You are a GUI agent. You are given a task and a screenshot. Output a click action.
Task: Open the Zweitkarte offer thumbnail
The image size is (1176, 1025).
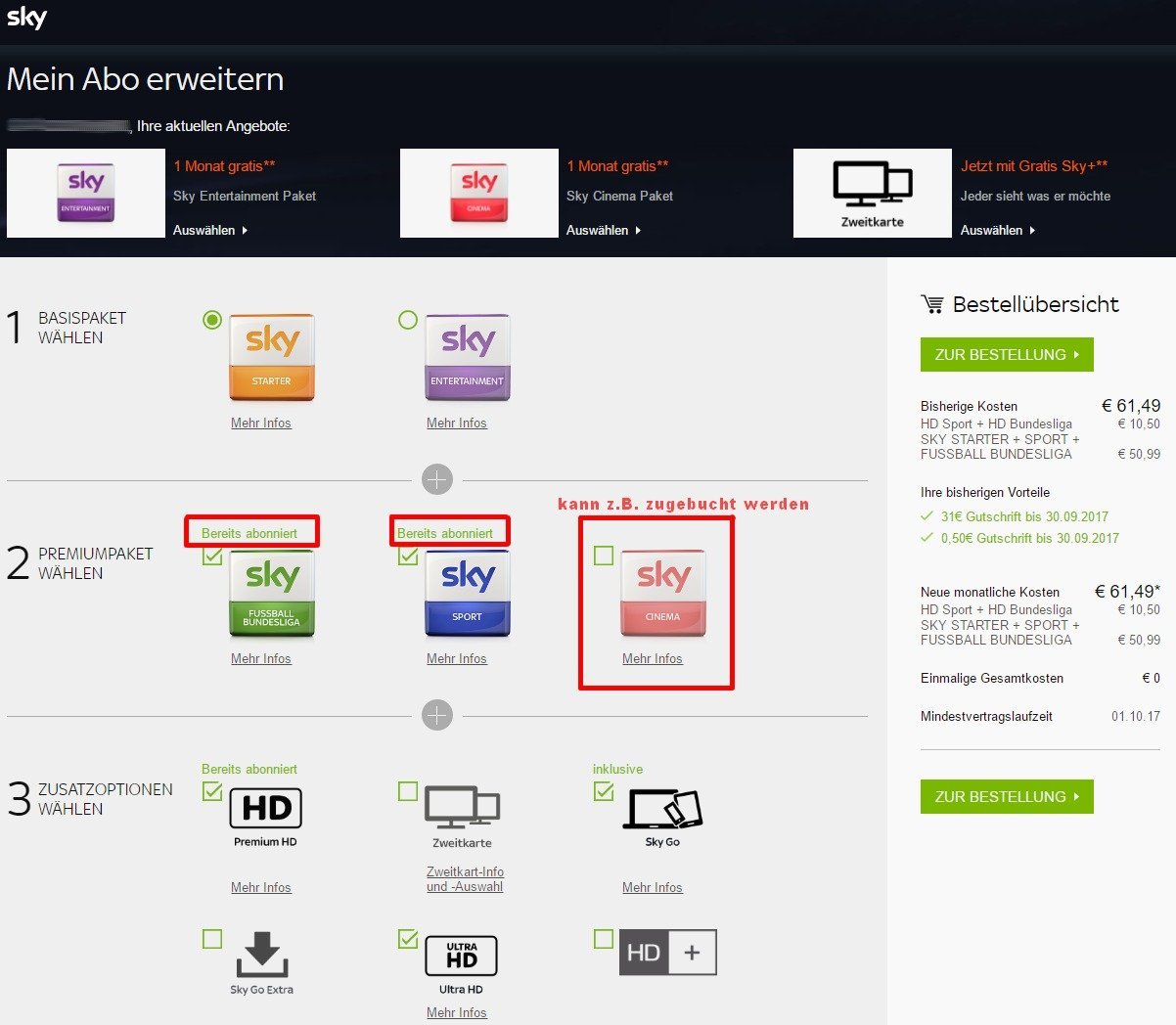pos(873,193)
